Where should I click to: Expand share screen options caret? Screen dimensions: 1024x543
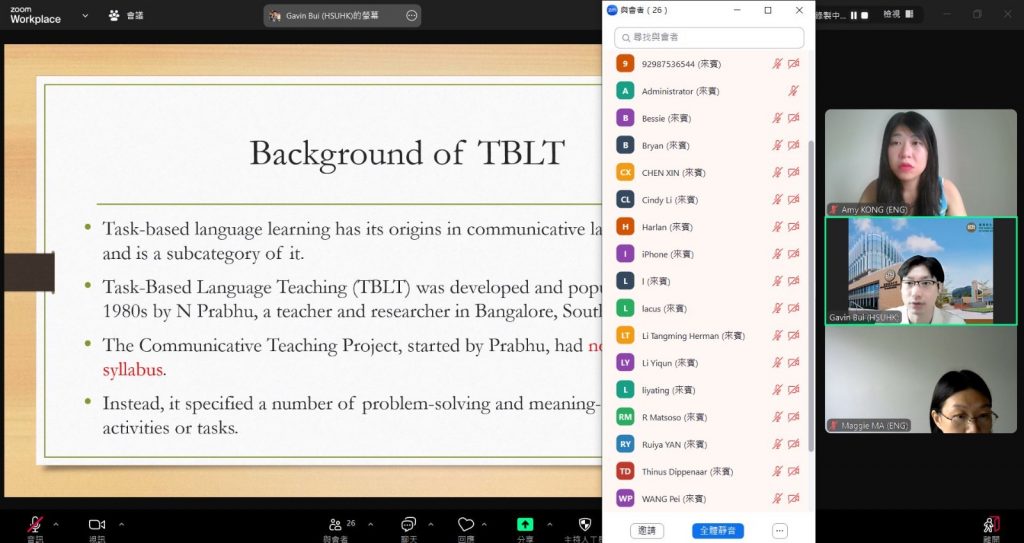tap(549, 524)
